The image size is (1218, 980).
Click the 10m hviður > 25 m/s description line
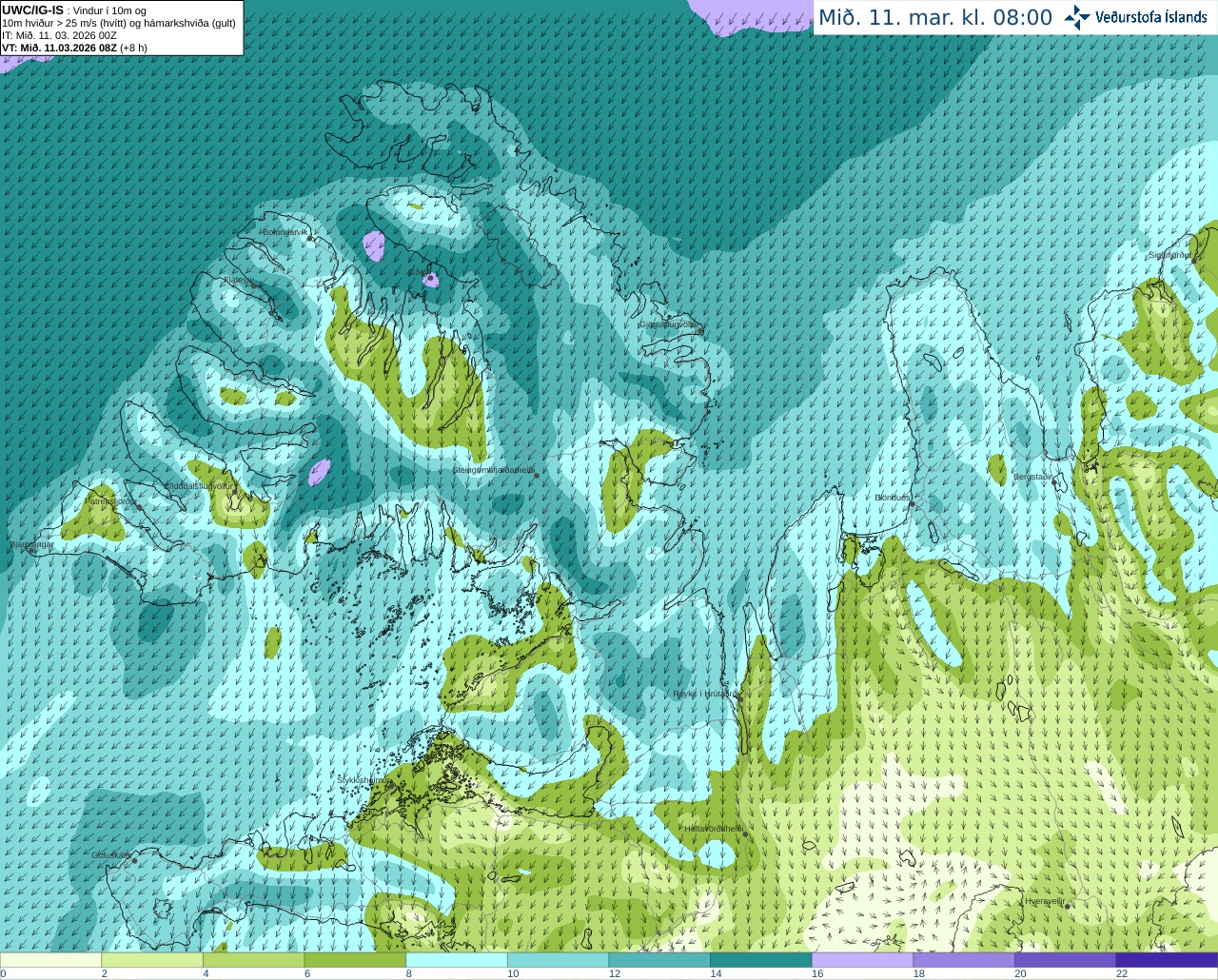coord(119,23)
